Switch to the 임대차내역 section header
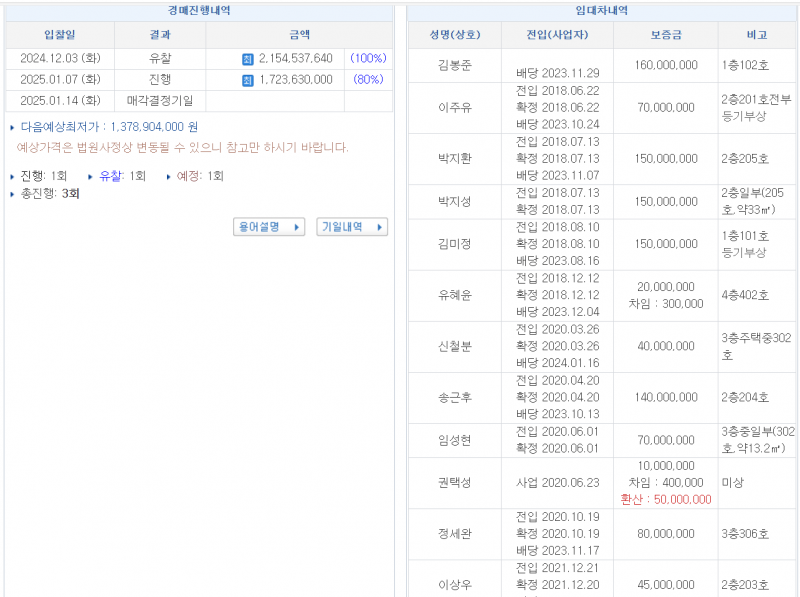 600,11
